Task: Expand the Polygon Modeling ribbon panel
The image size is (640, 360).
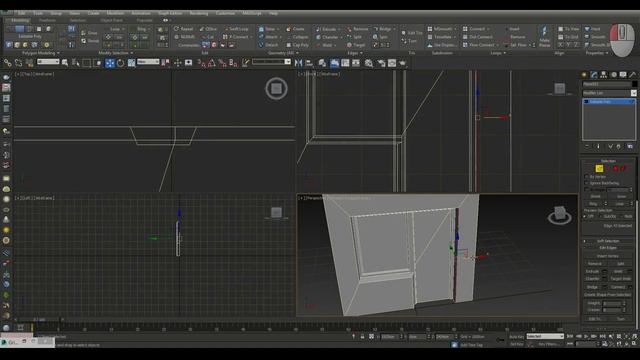Action: point(40,53)
